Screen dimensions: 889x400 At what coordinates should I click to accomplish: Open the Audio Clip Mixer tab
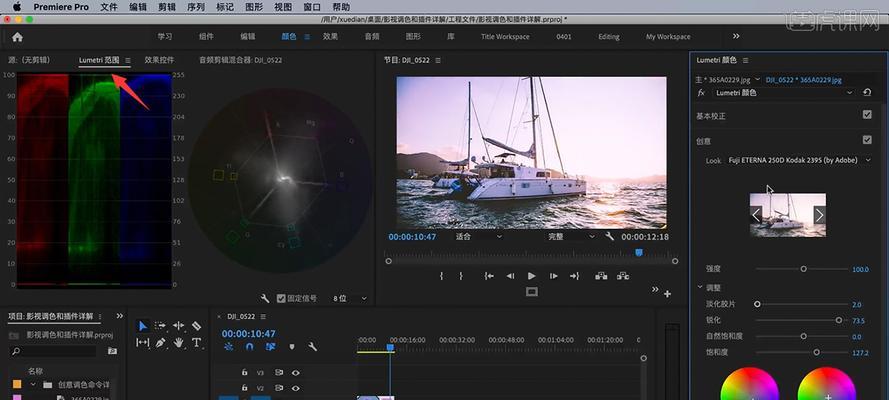click(x=240, y=59)
